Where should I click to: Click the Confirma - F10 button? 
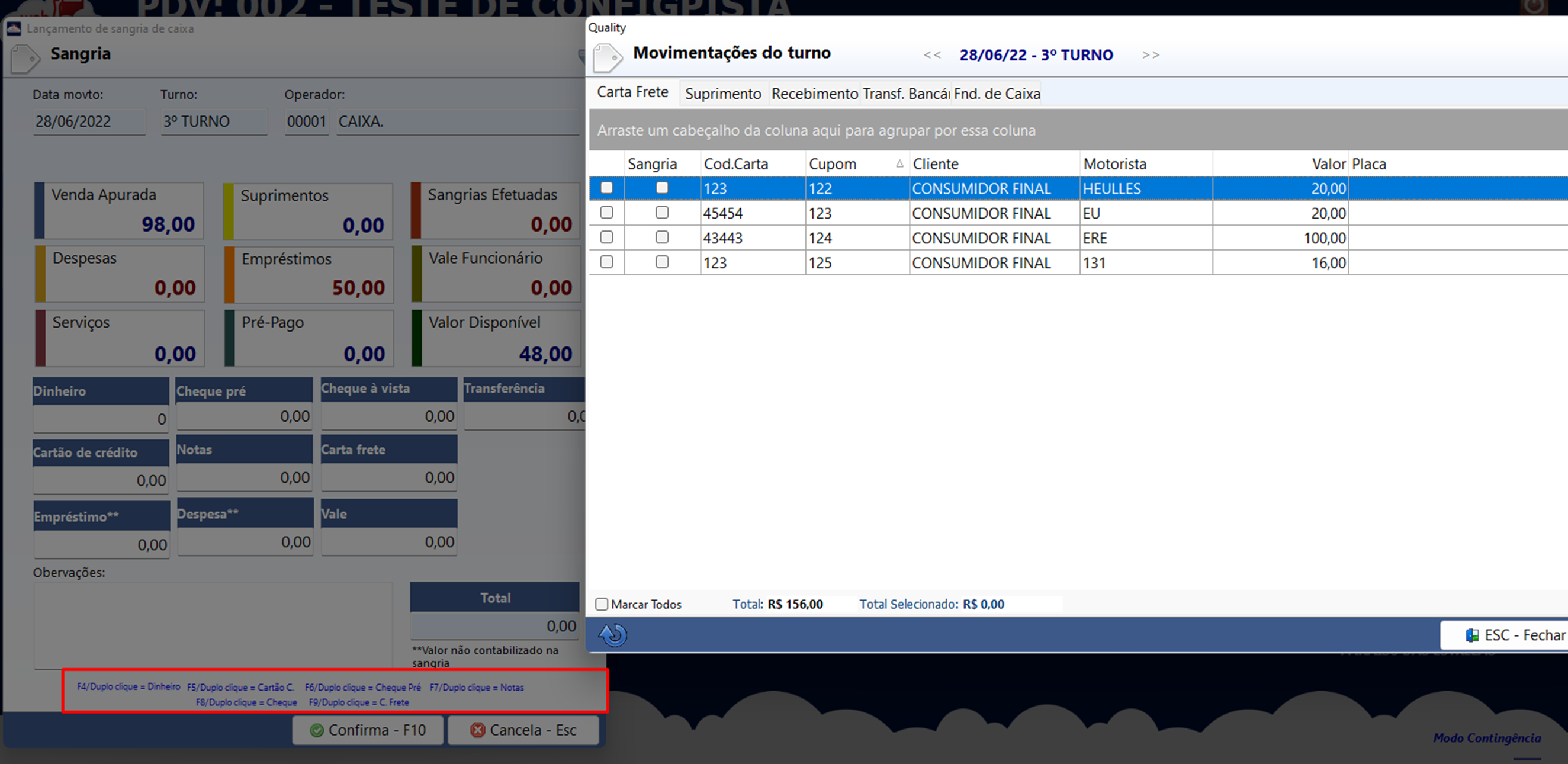click(x=368, y=730)
